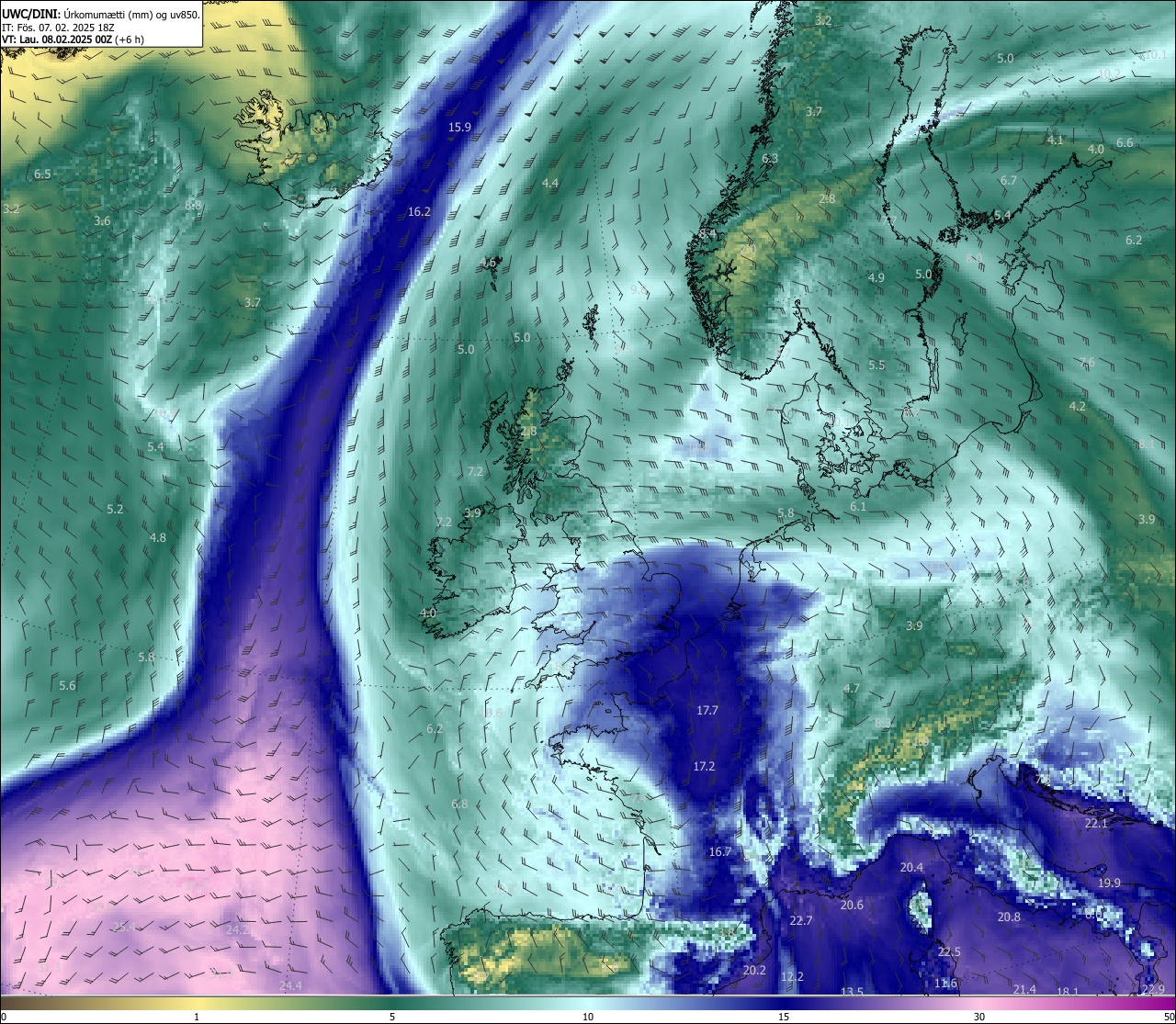Image resolution: width=1176 pixels, height=1024 pixels.
Task: Click the 22.1 value label
Action: point(1096,825)
